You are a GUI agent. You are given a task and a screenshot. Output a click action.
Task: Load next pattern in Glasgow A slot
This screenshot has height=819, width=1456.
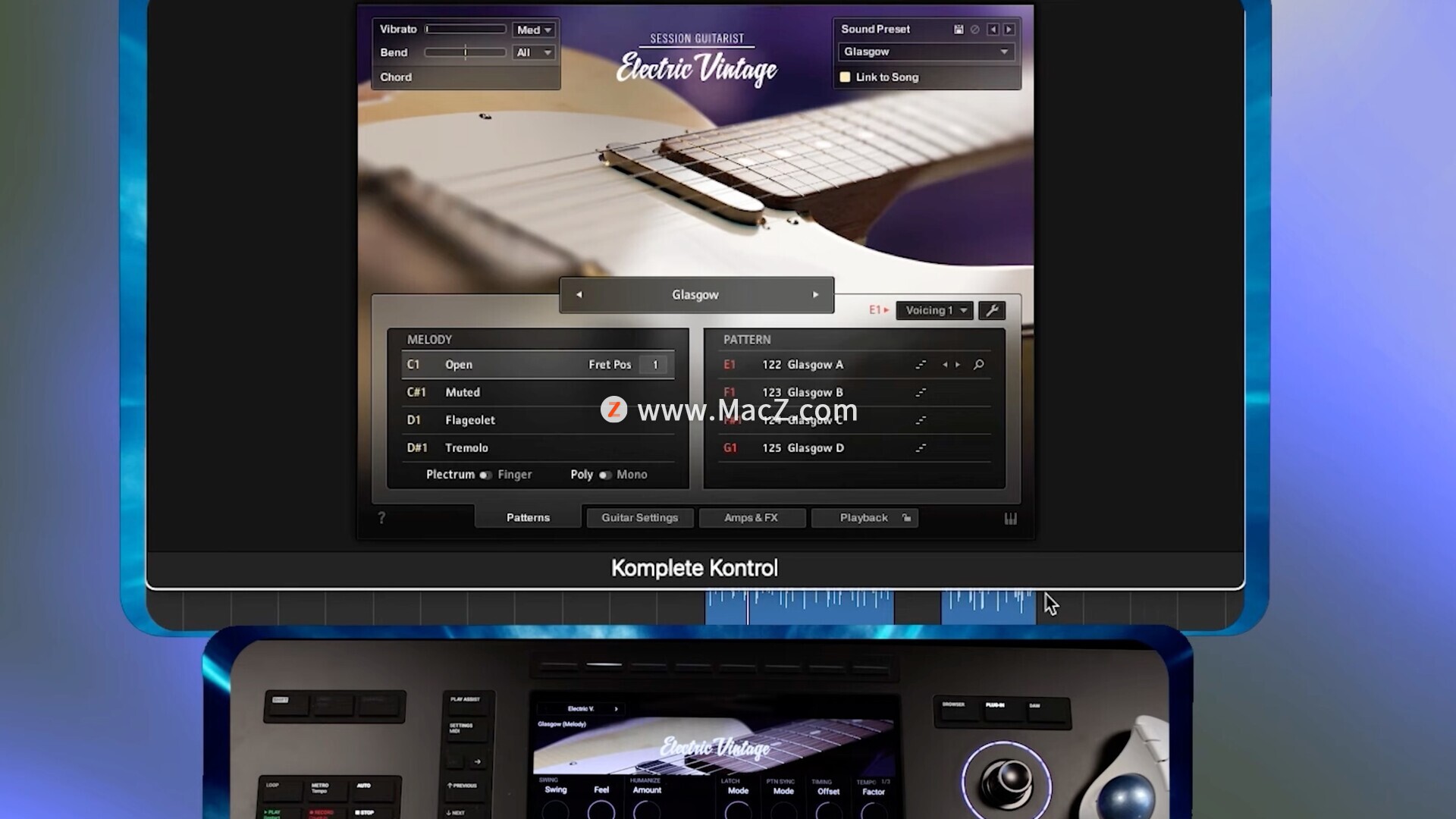(958, 365)
